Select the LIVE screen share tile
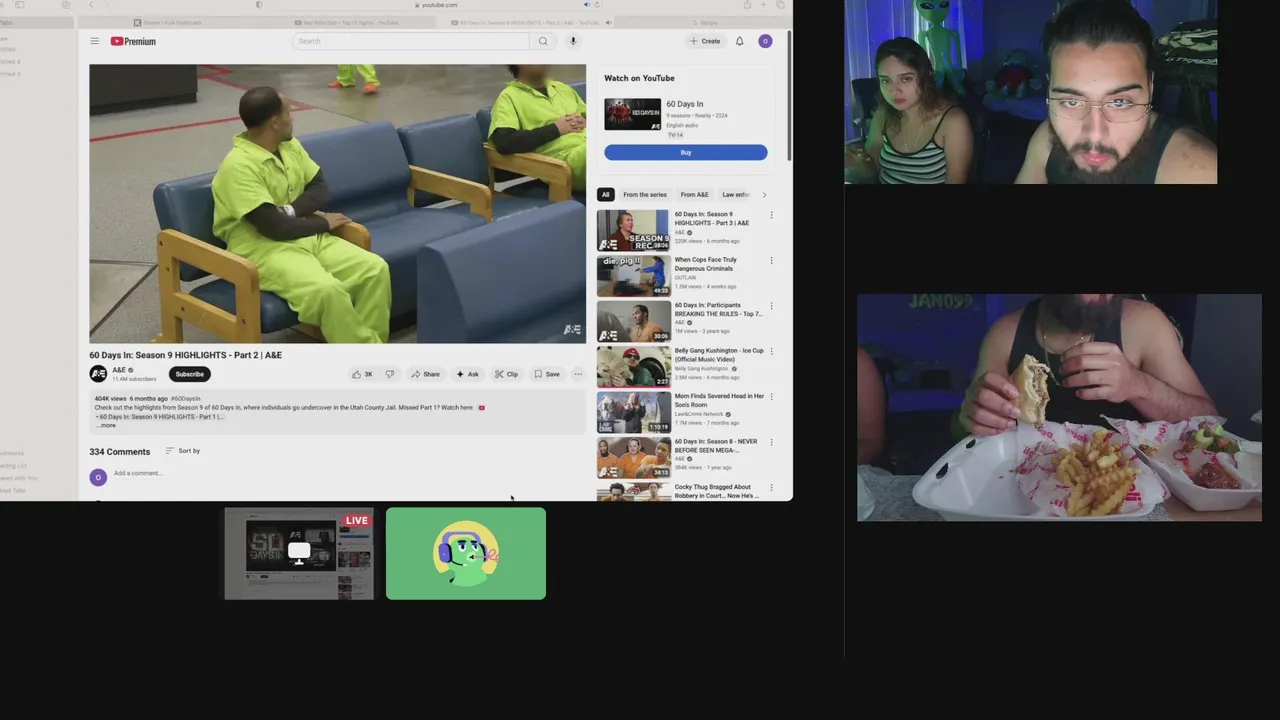 point(299,554)
